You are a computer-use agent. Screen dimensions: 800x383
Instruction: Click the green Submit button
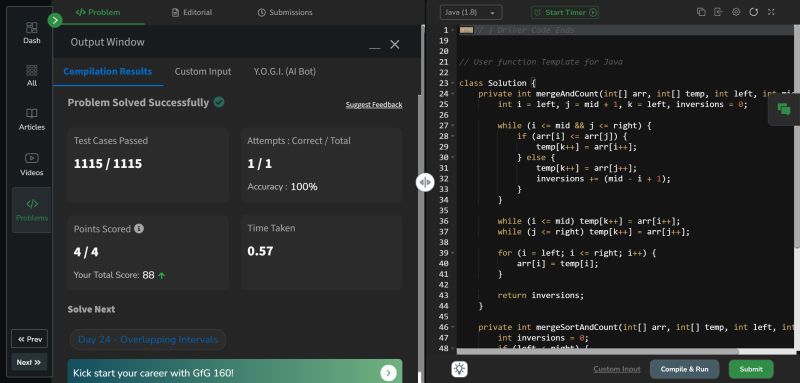[x=751, y=369]
